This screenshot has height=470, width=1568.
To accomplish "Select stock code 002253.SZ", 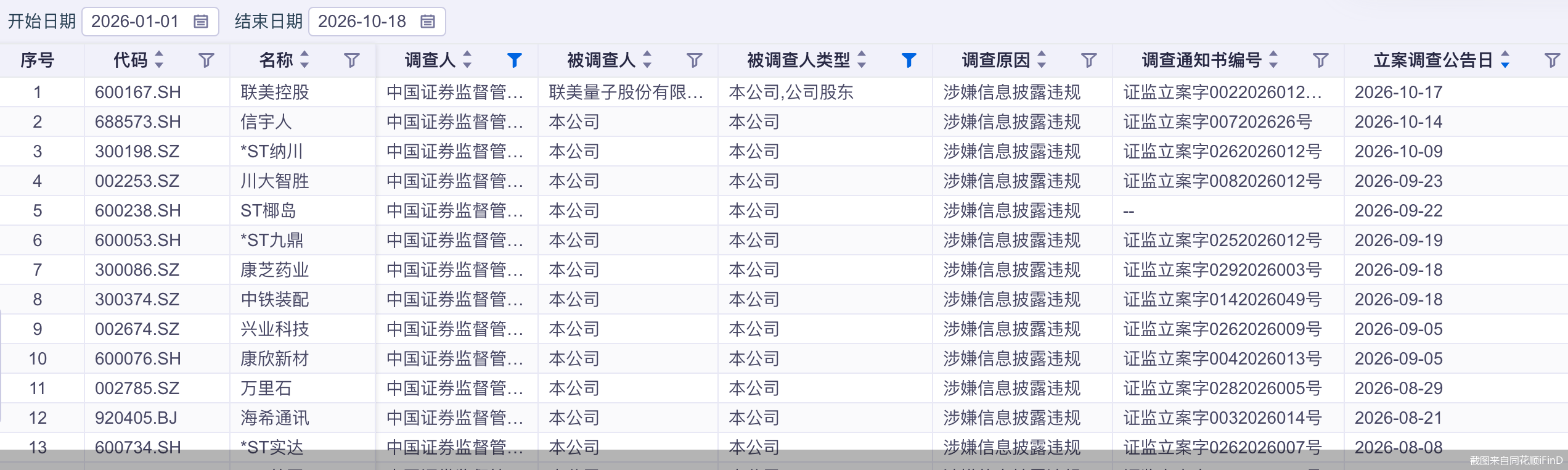I will click(x=137, y=181).
